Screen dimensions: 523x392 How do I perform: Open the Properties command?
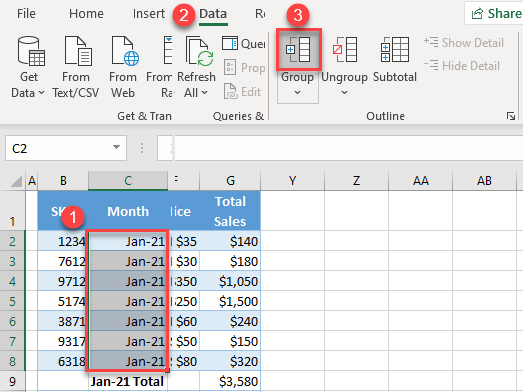pyautogui.click(x=244, y=68)
